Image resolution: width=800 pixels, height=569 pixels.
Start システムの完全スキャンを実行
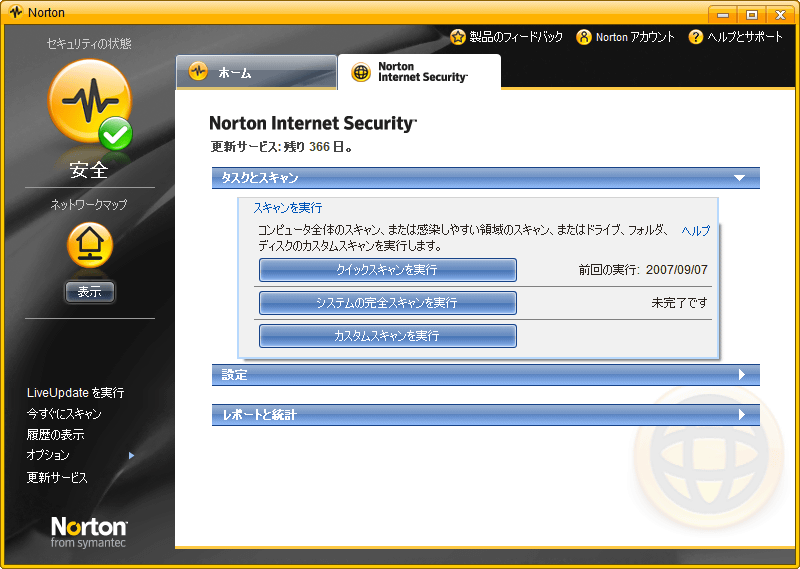[388, 303]
